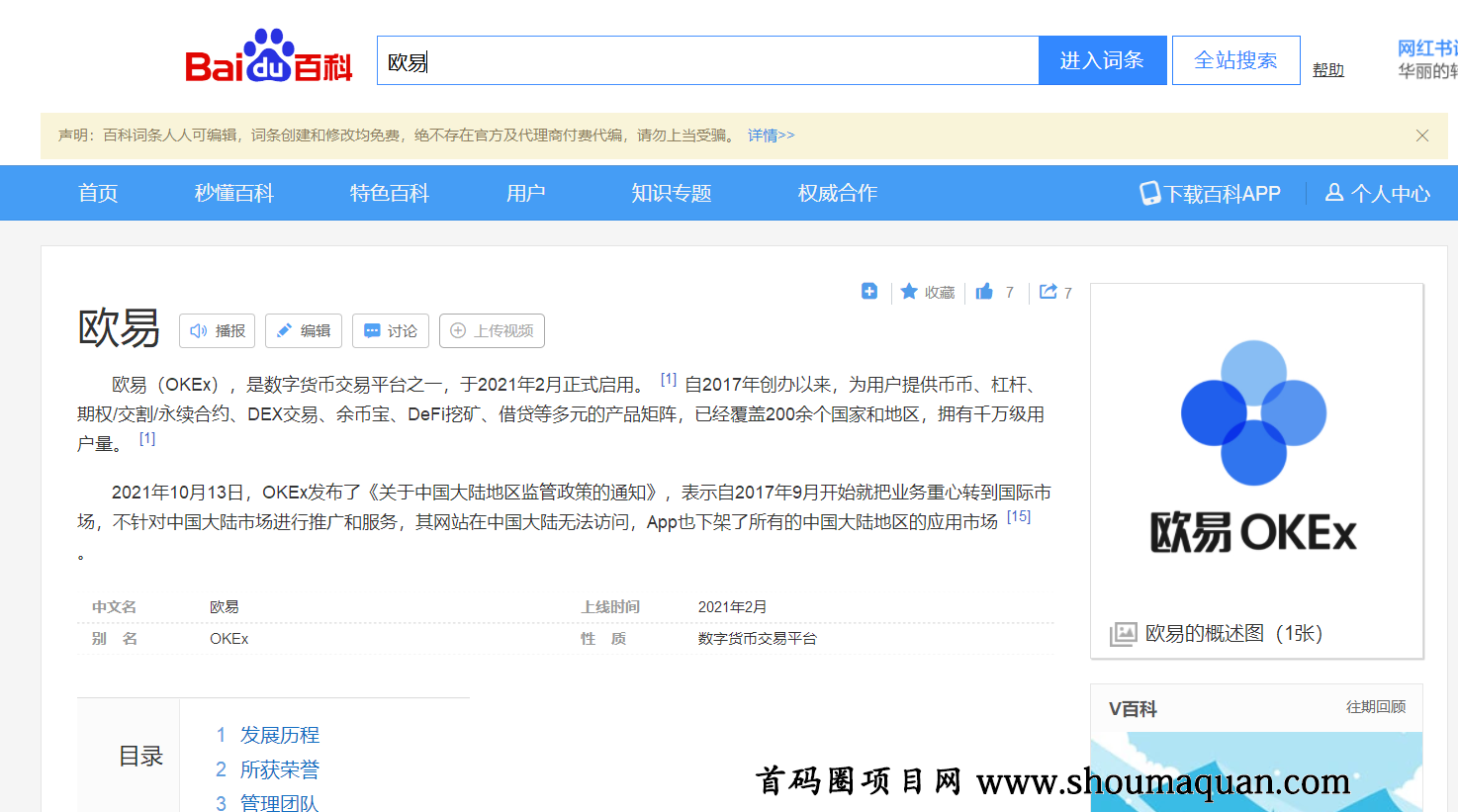Image resolution: width=1458 pixels, height=812 pixels.
Task: Click the blue plus icon beside 收藏
Action: [869, 291]
